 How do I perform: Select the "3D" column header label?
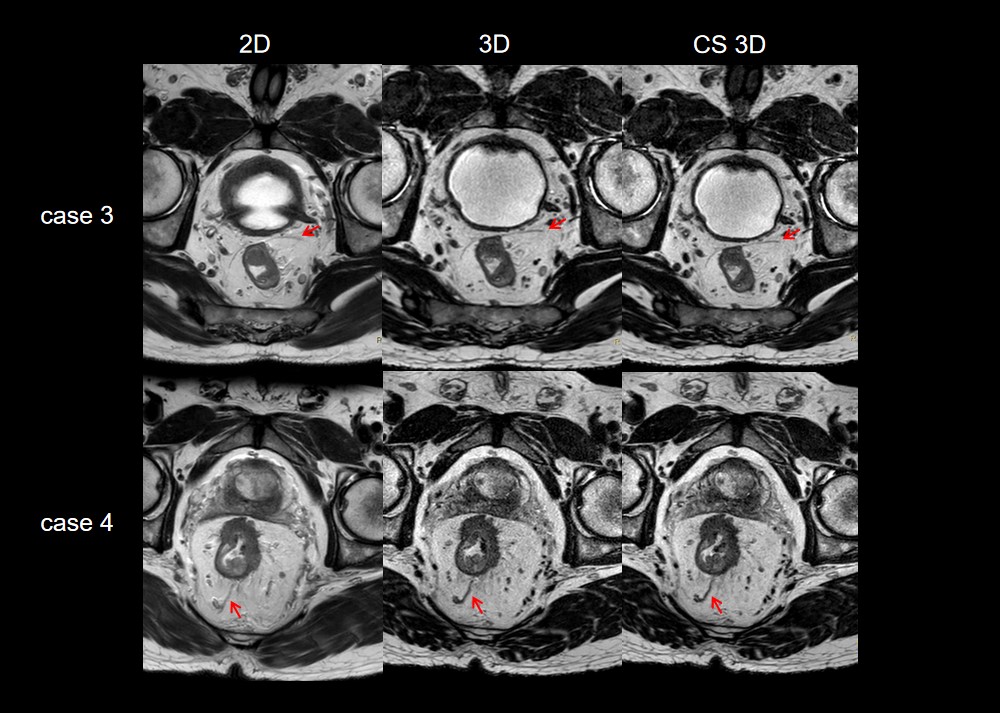[x=495, y=43]
